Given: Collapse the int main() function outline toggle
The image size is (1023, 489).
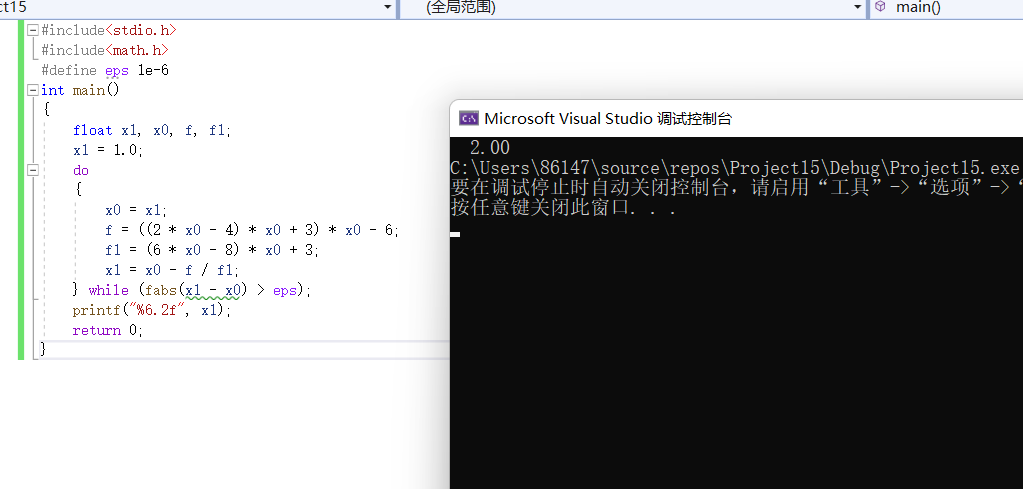Looking at the screenshot, I should tap(33, 90).
